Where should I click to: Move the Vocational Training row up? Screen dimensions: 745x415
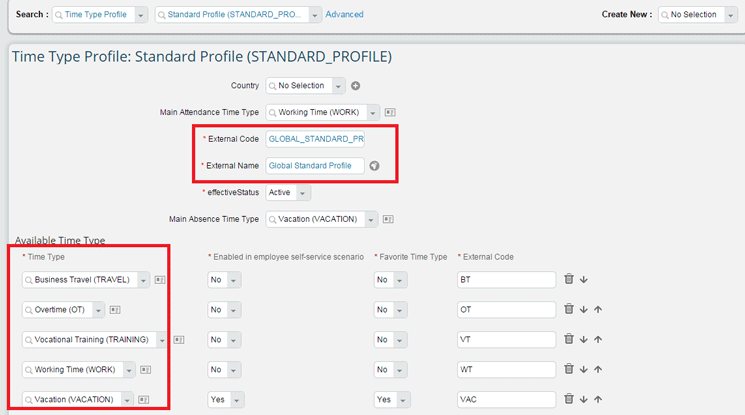(x=598, y=340)
